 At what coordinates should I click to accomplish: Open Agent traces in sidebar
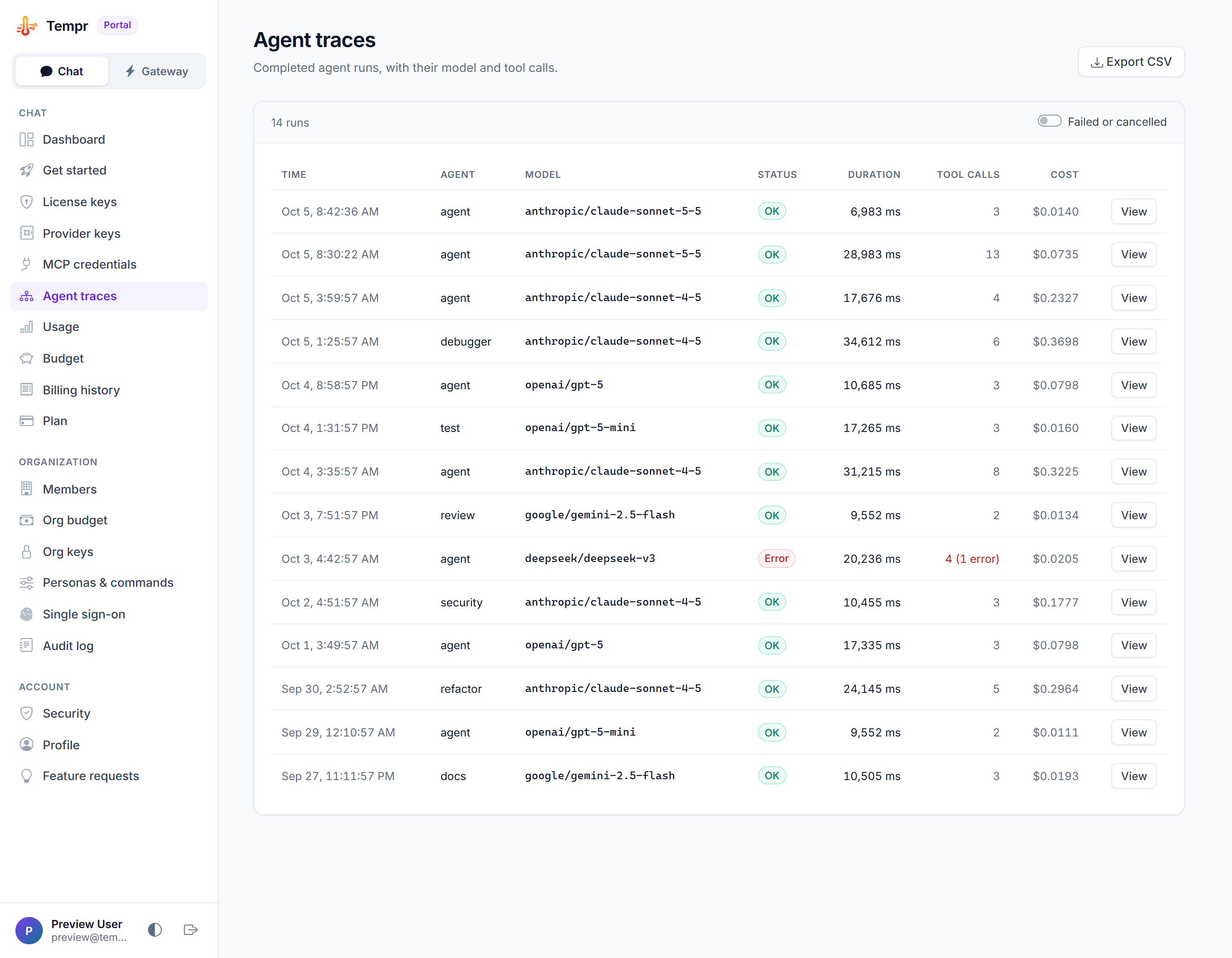click(x=109, y=296)
